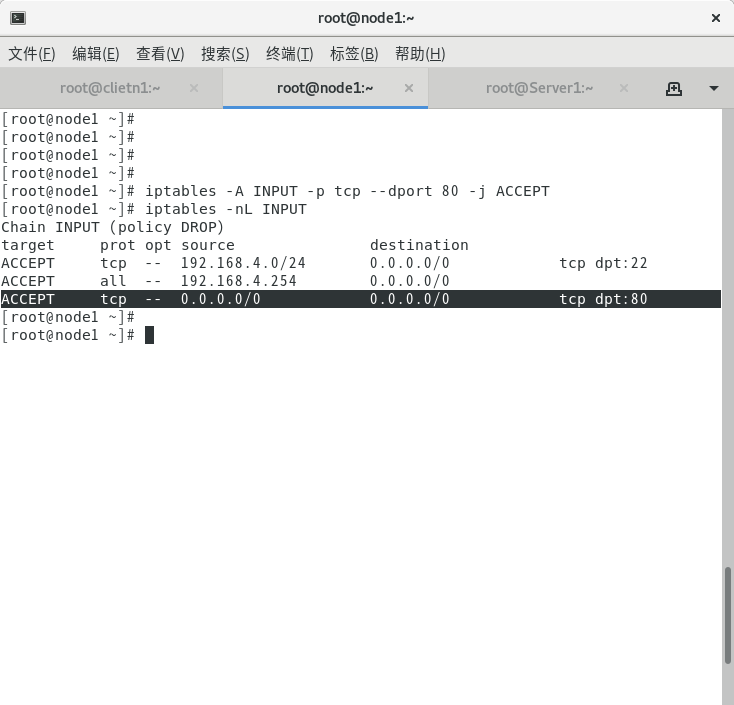The image size is (734, 705).
Task: Click the root@node1:~ window title
Action: coord(366,18)
